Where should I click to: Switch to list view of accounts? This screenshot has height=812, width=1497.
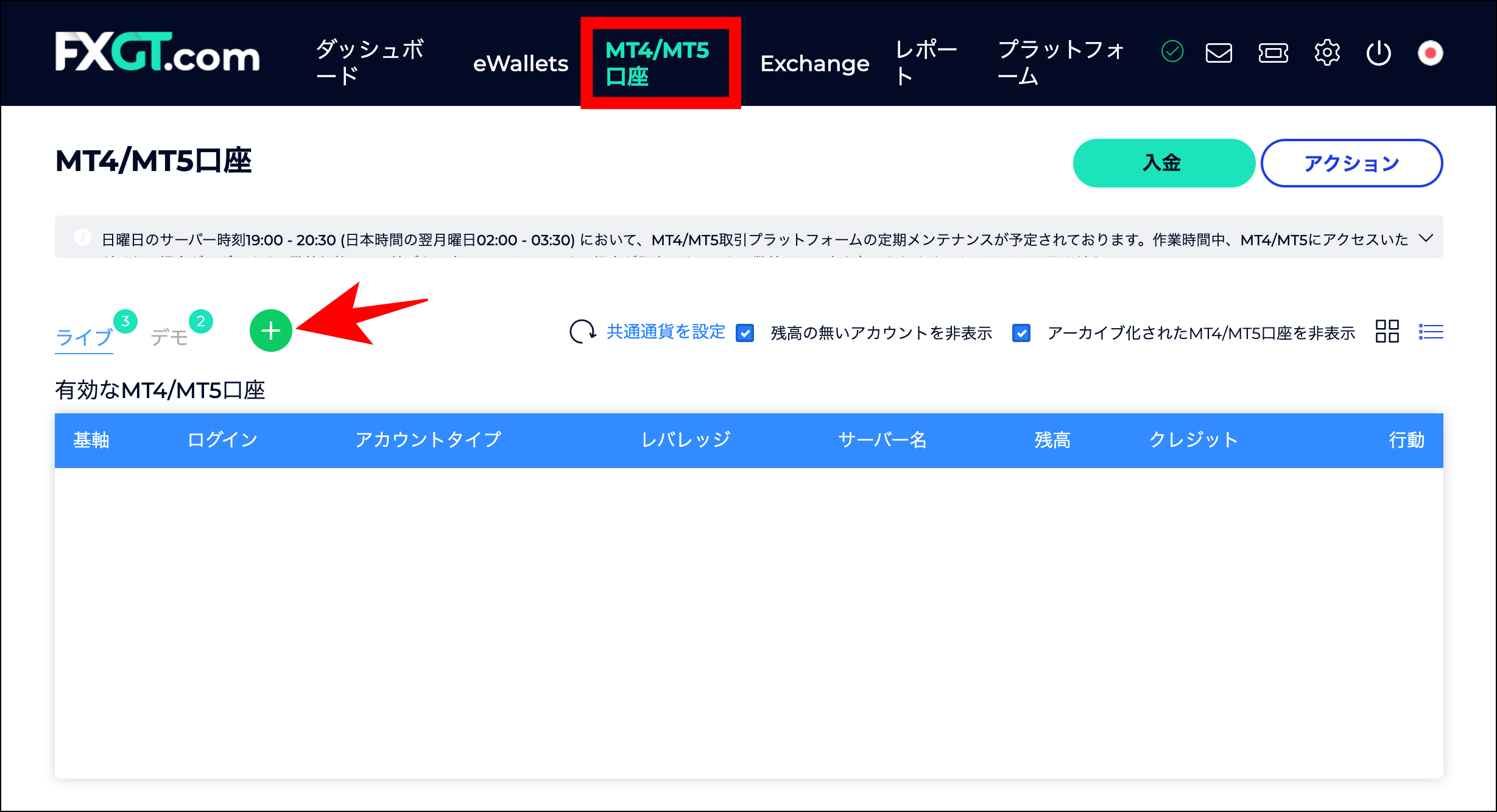pyautogui.click(x=1431, y=332)
